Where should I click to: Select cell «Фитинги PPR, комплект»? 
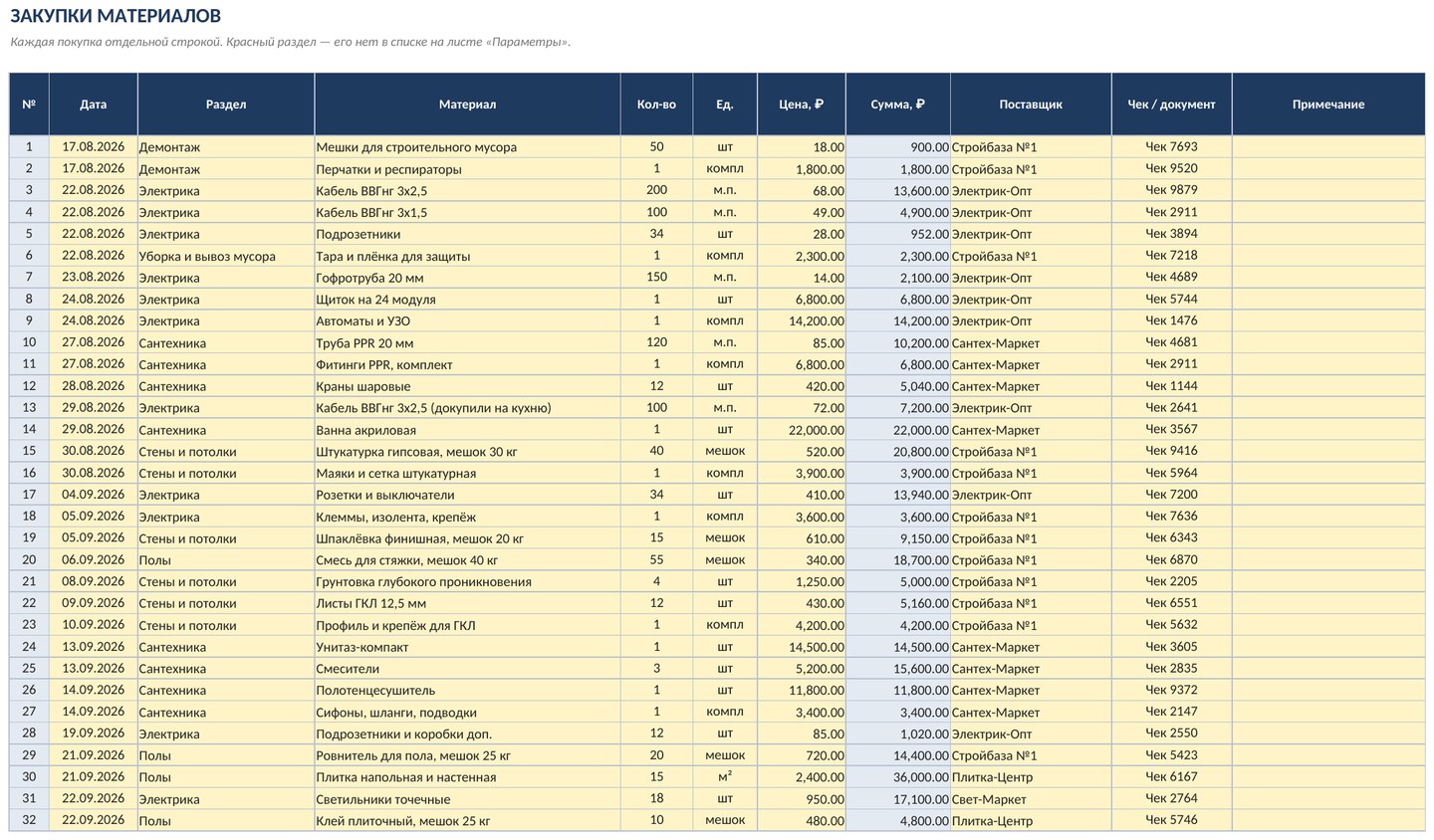pyautogui.click(x=467, y=364)
